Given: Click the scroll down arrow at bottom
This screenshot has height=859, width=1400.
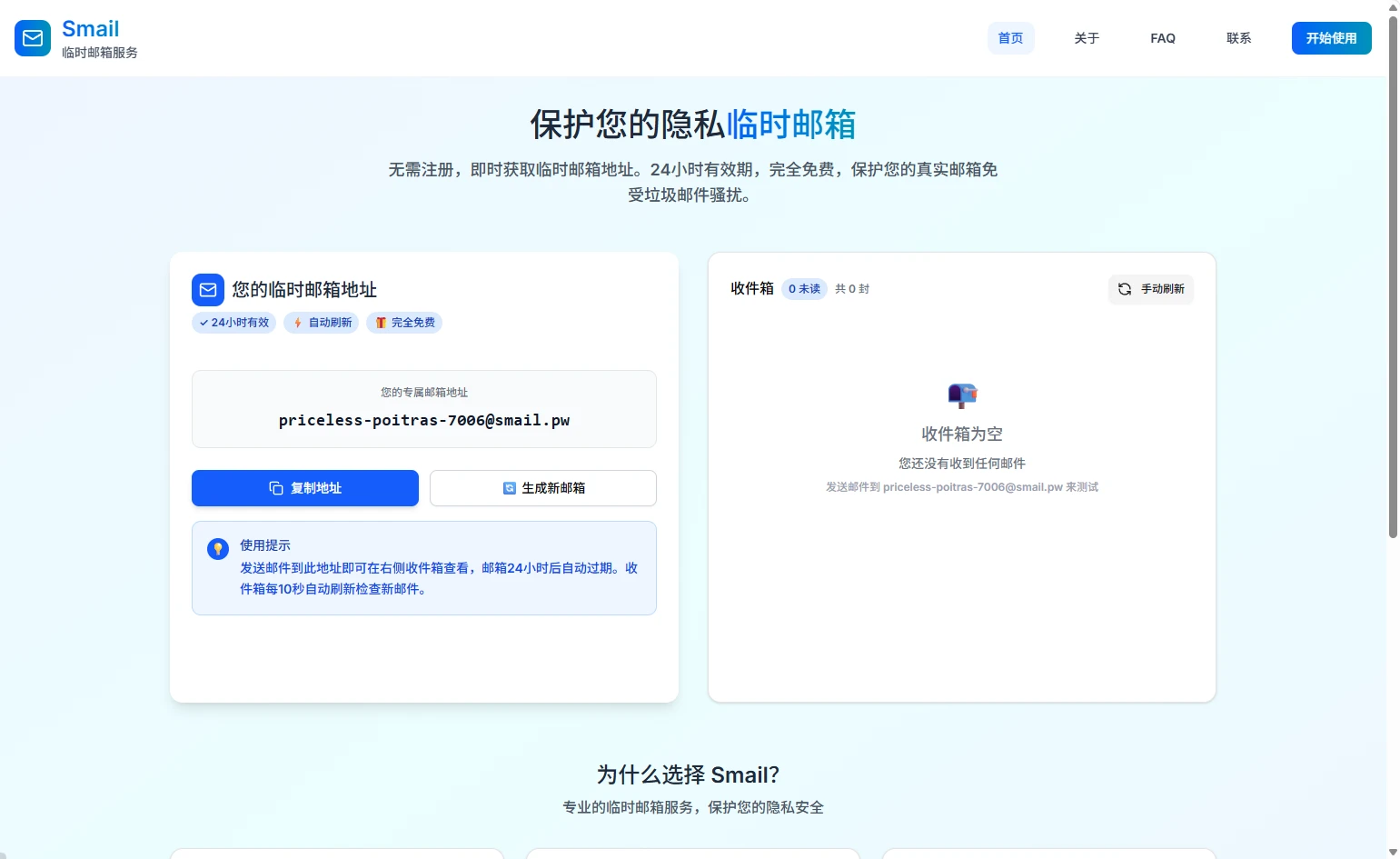Looking at the screenshot, I should (1393, 852).
